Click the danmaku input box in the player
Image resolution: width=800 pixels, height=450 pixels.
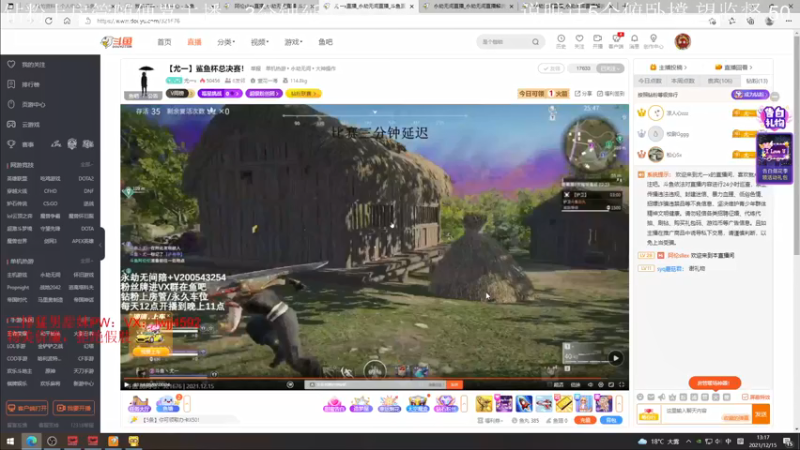[x=377, y=385]
